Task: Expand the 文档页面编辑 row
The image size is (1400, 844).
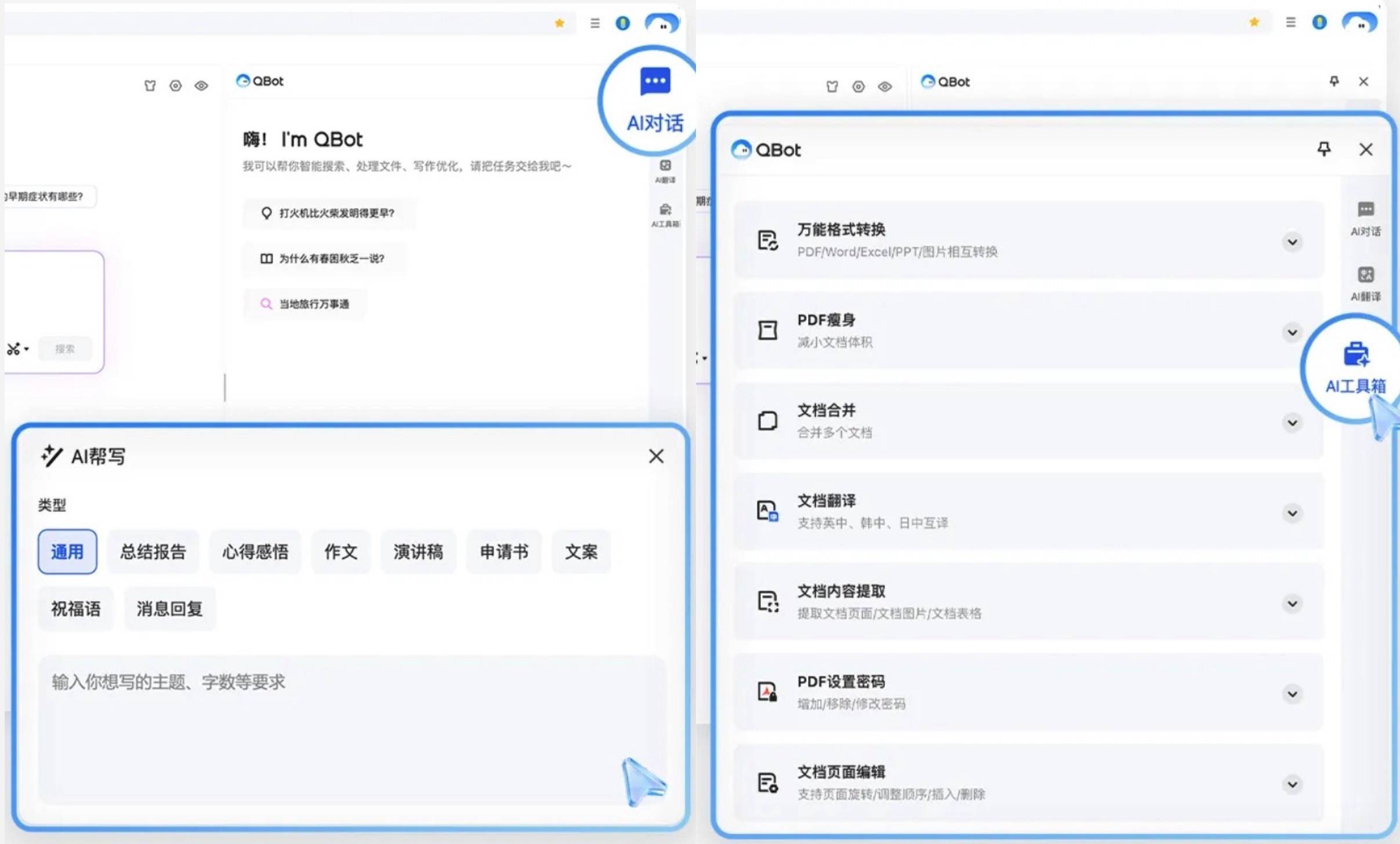Action: 1292,784
